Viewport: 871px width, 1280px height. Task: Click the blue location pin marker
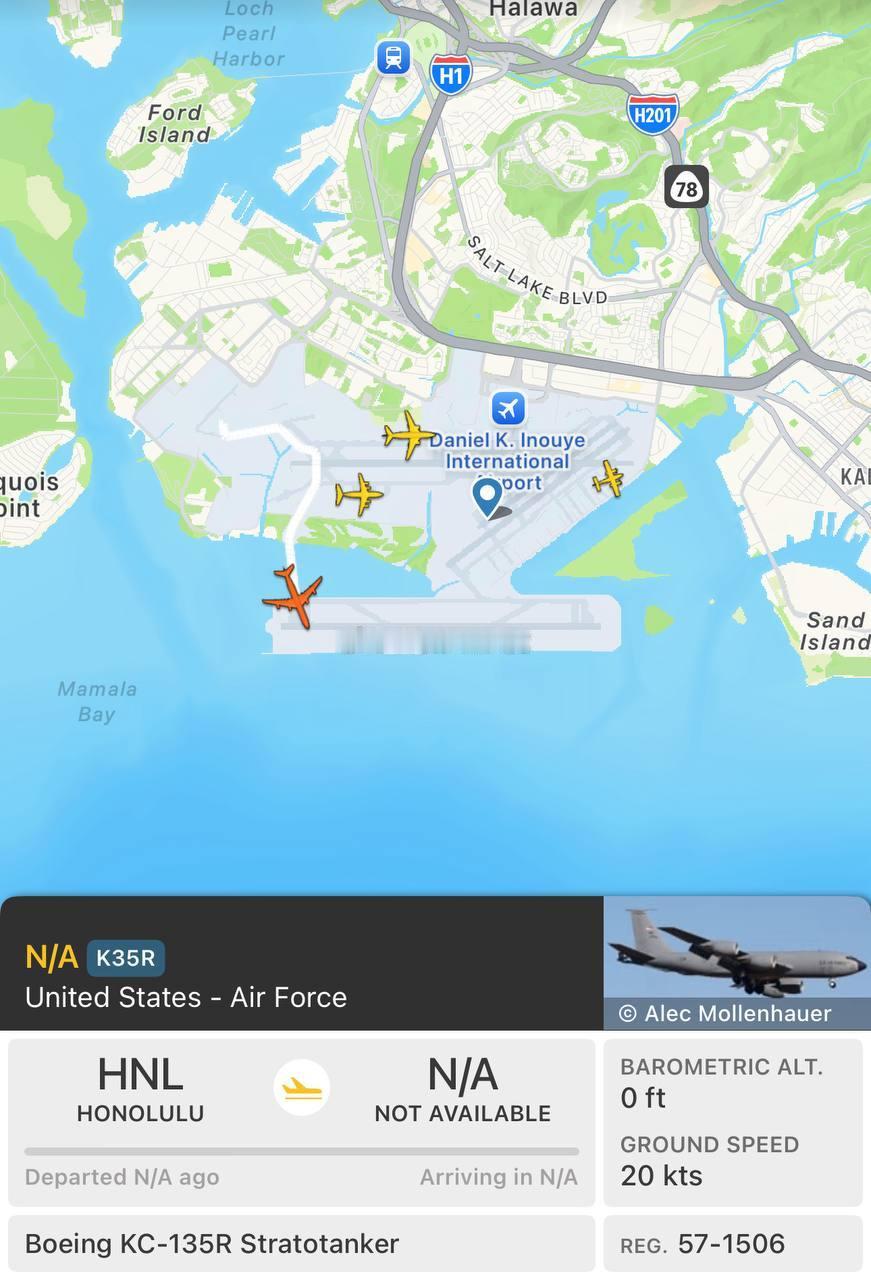click(x=487, y=498)
